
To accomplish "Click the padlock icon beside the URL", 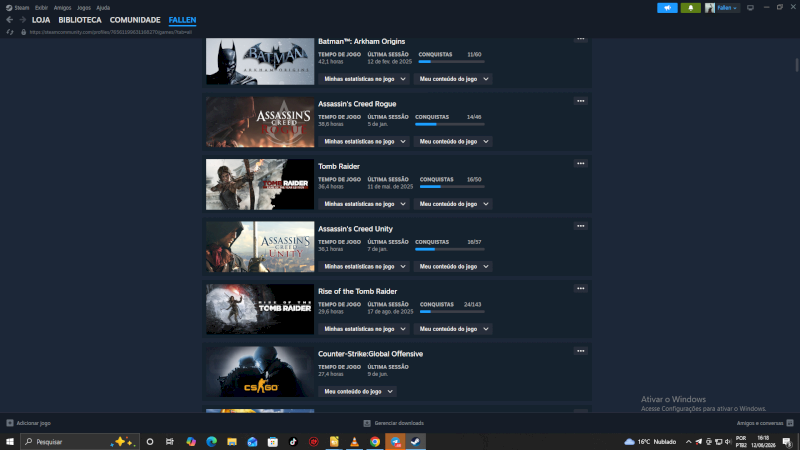I will [23, 32].
